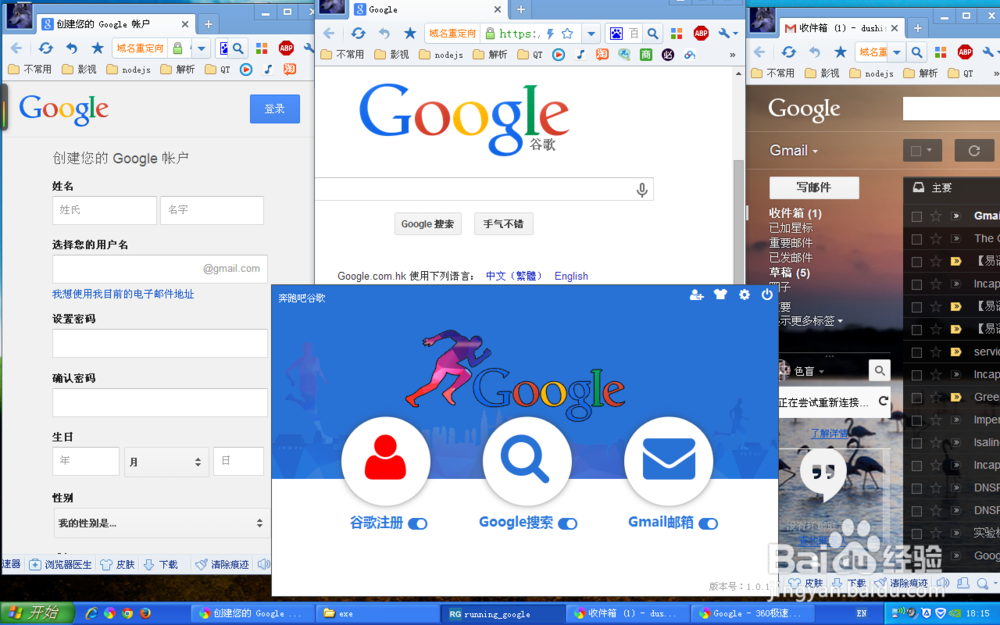Toggle Google搜索 switch
1000x625 pixels.
[568, 524]
